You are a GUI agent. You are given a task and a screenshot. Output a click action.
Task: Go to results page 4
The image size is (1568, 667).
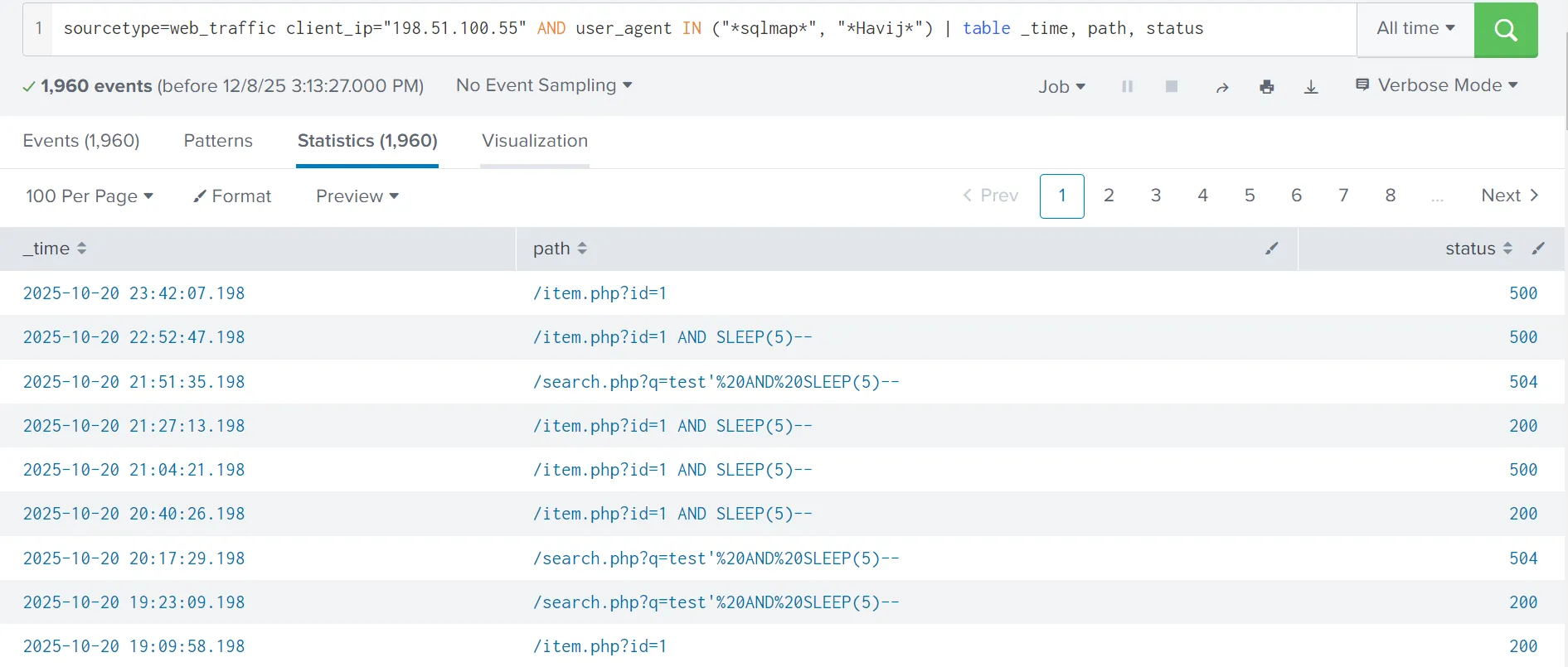click(x=1202, y=196)
